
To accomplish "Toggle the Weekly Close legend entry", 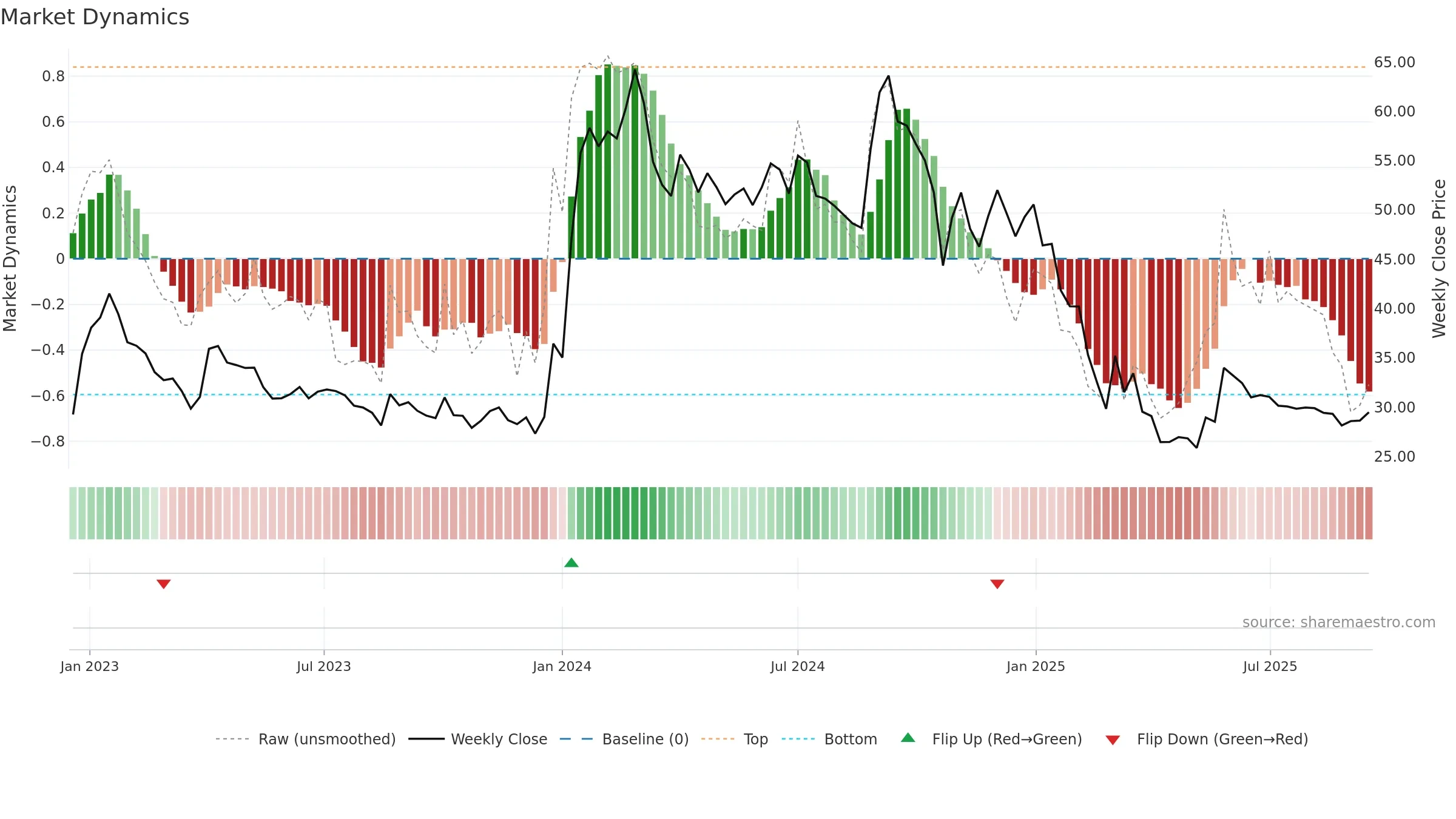I will [x=478, y=739].
